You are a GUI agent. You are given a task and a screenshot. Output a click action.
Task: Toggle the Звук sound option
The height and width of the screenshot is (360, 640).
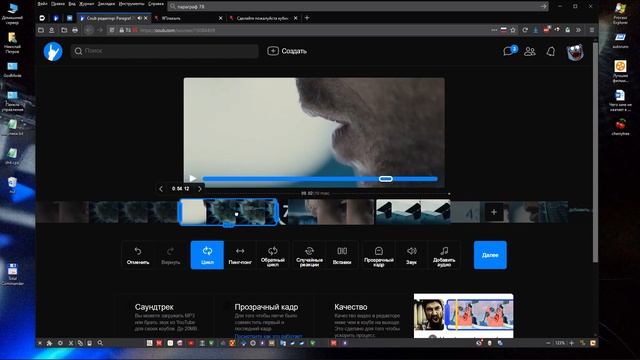click(x=411, y=255)
